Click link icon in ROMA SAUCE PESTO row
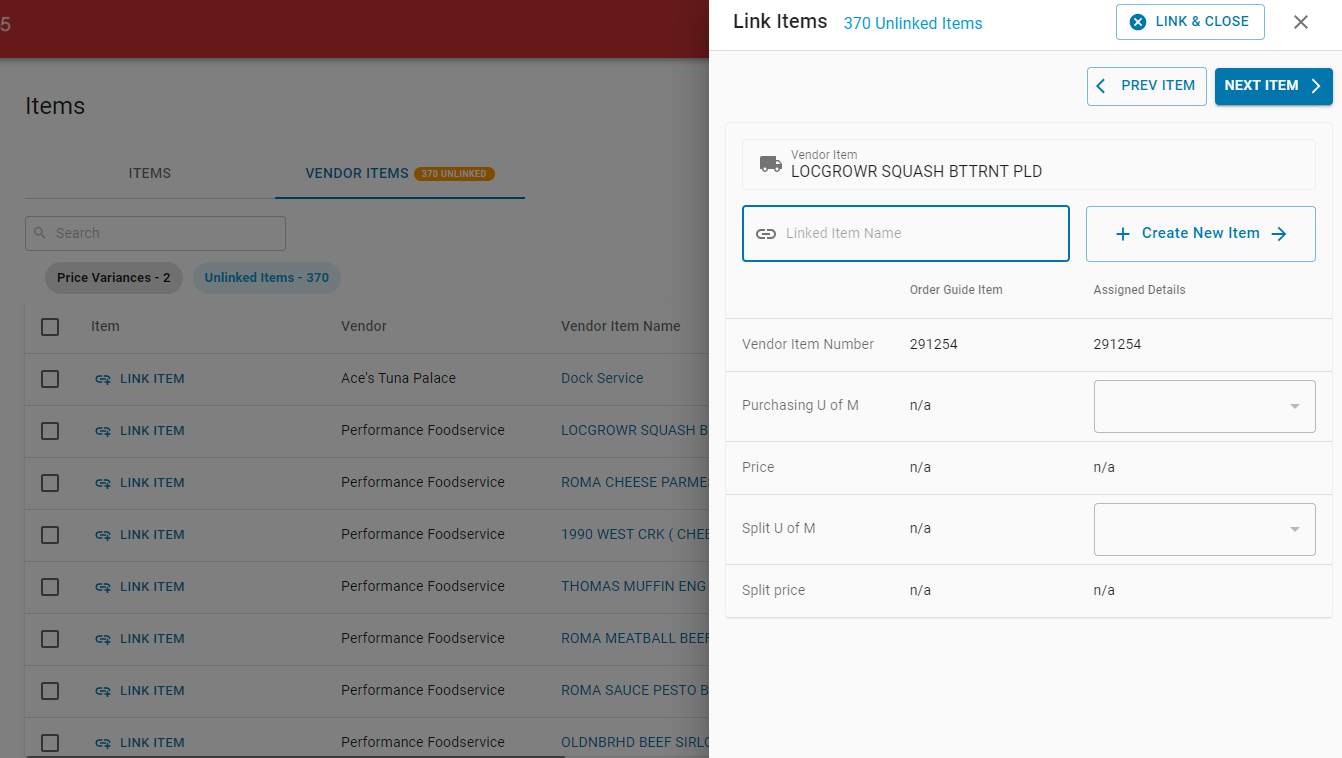This screenshot has width=1342, height=758. (103, 691)
